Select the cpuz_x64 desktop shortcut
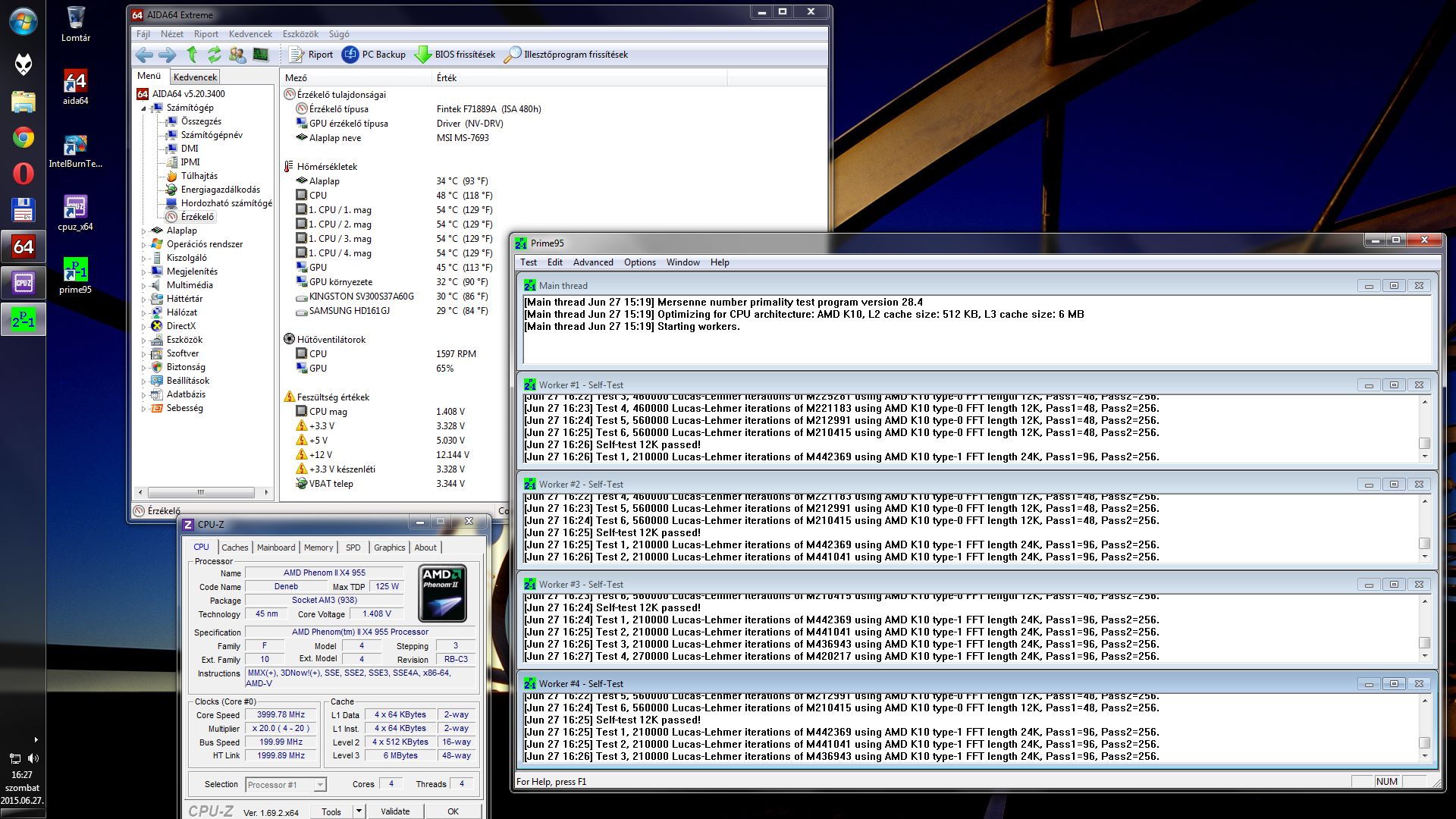1456x819 pixels. pyautogui.click(x=76, y=212)
